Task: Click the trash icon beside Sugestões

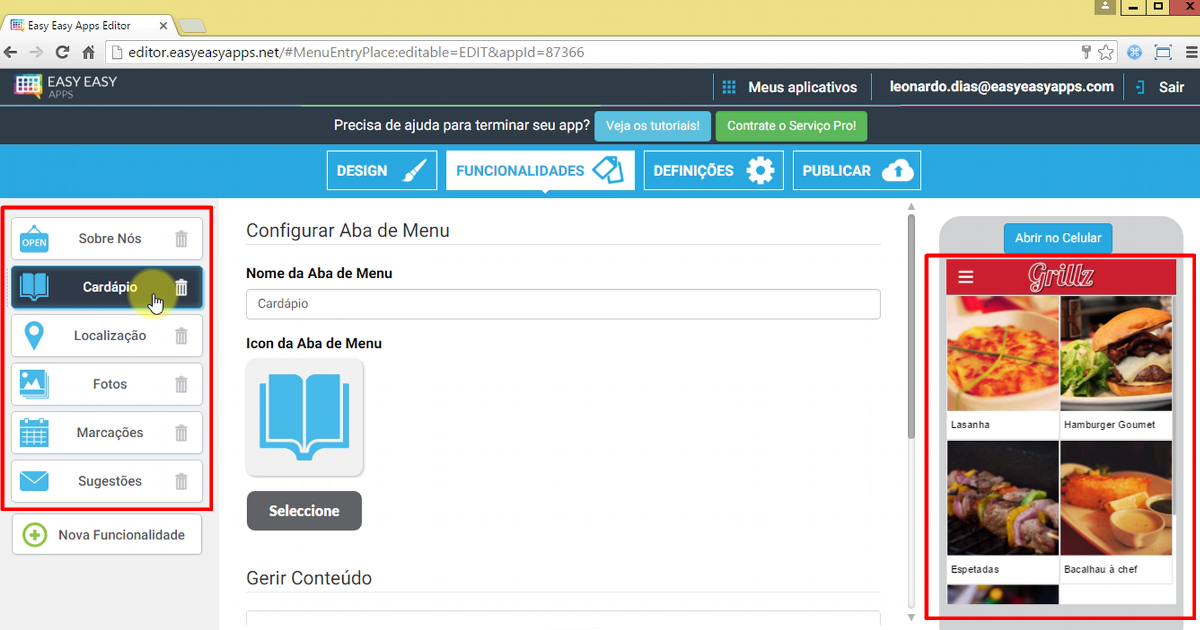Action: 181,482
